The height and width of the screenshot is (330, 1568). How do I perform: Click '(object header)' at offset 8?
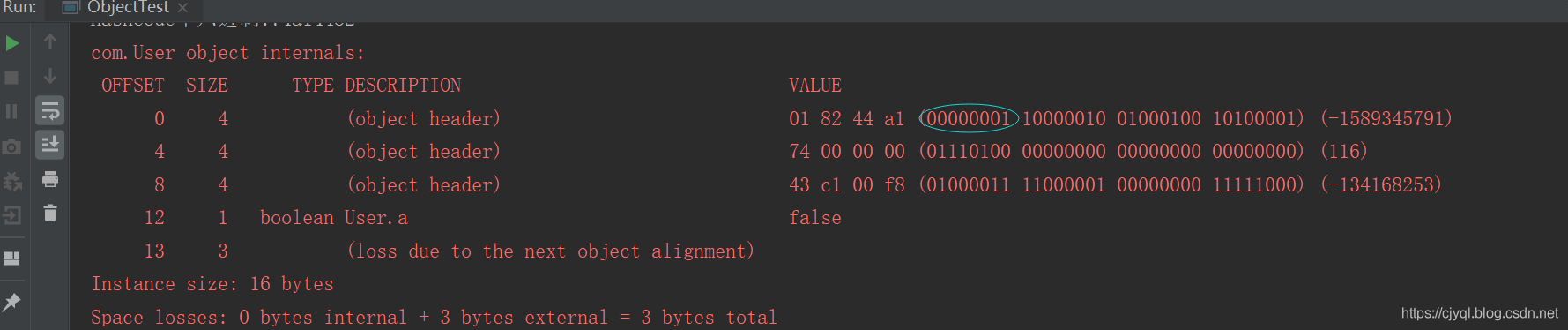click(424, 184)
